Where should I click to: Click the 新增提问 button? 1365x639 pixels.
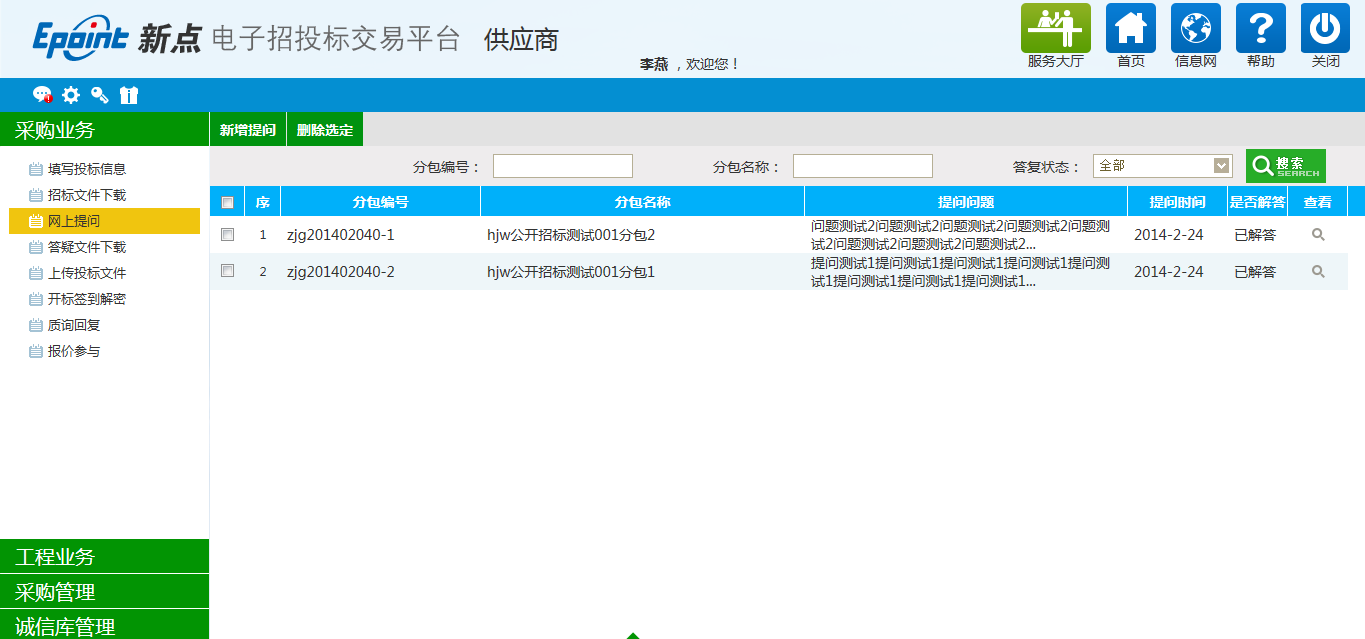point(247,129)
